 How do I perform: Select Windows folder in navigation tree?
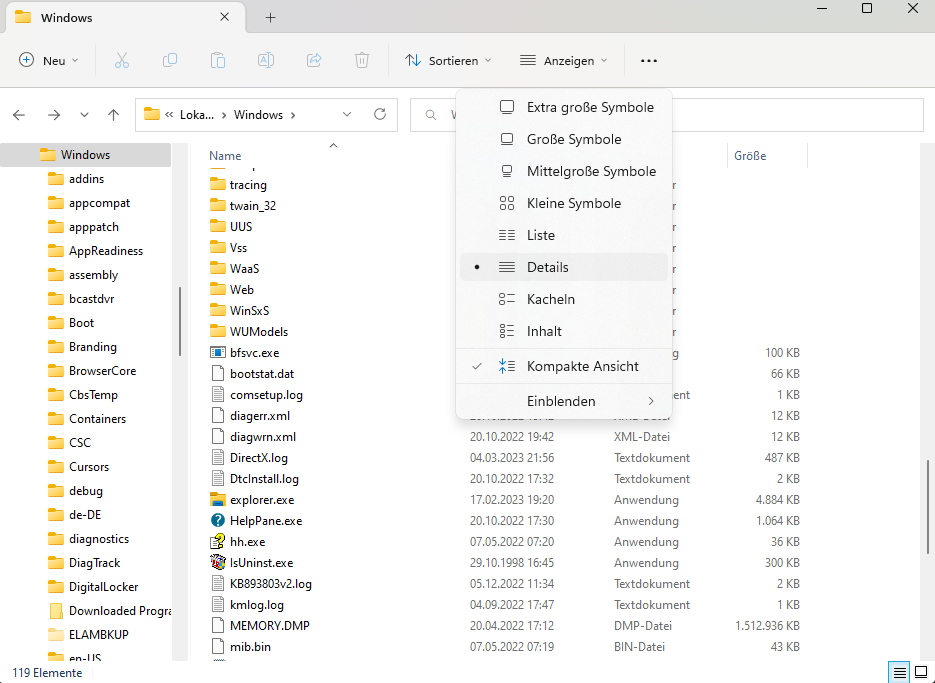pos(85,154)
